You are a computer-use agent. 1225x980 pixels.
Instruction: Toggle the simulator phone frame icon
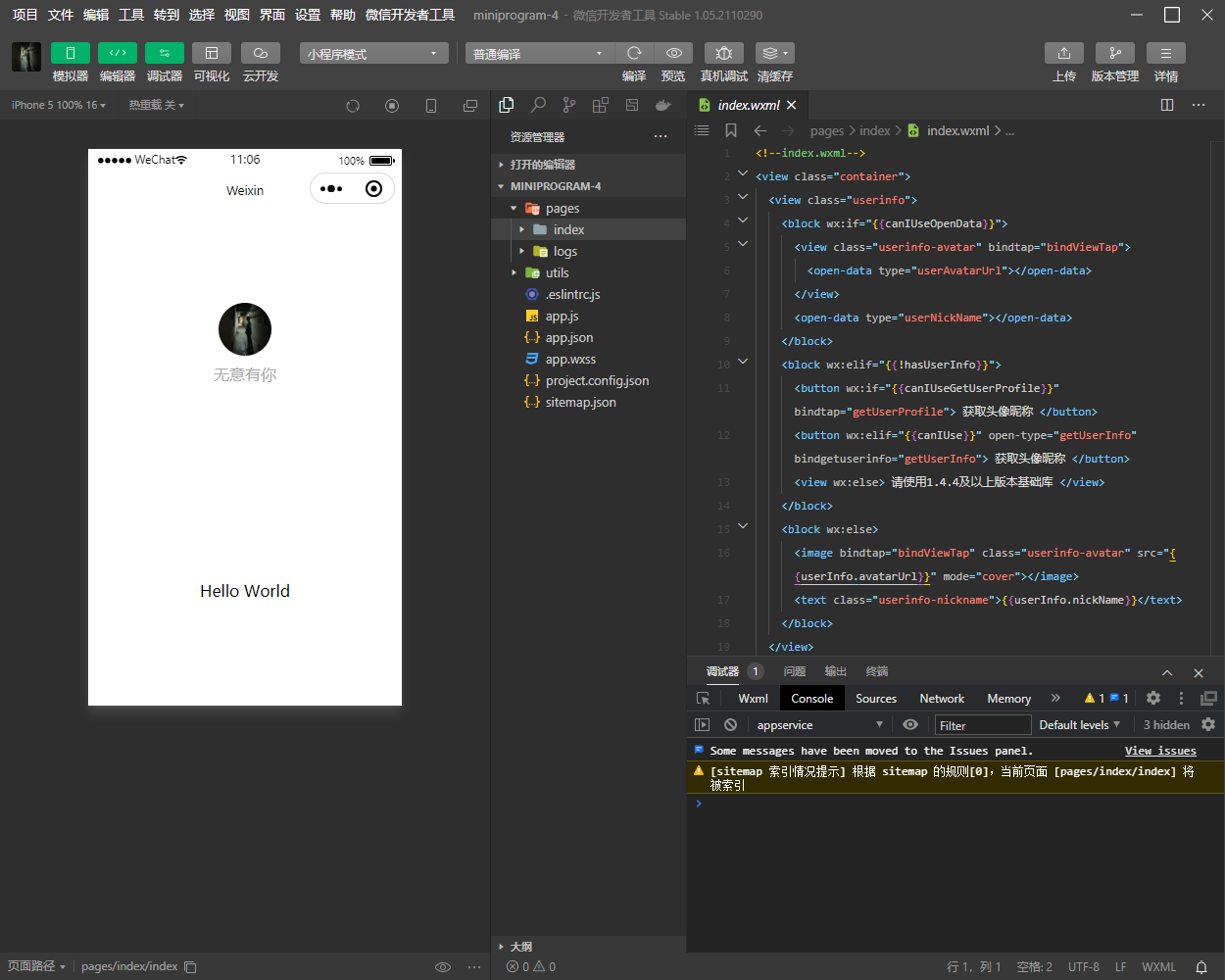[x=431, y=106]
